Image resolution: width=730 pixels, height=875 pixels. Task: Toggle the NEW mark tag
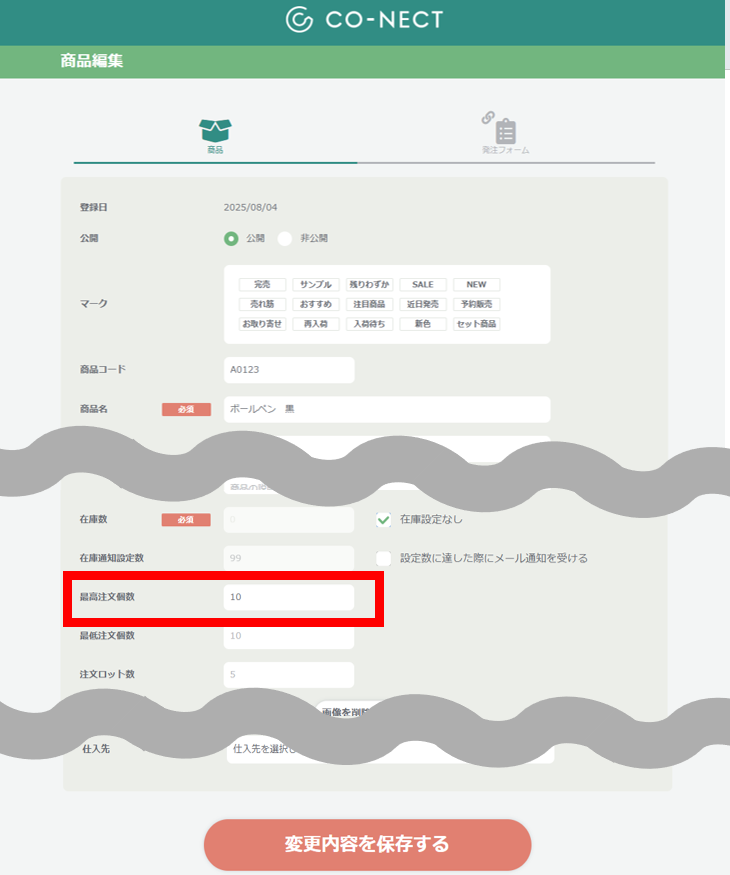[x=477, y=285]
